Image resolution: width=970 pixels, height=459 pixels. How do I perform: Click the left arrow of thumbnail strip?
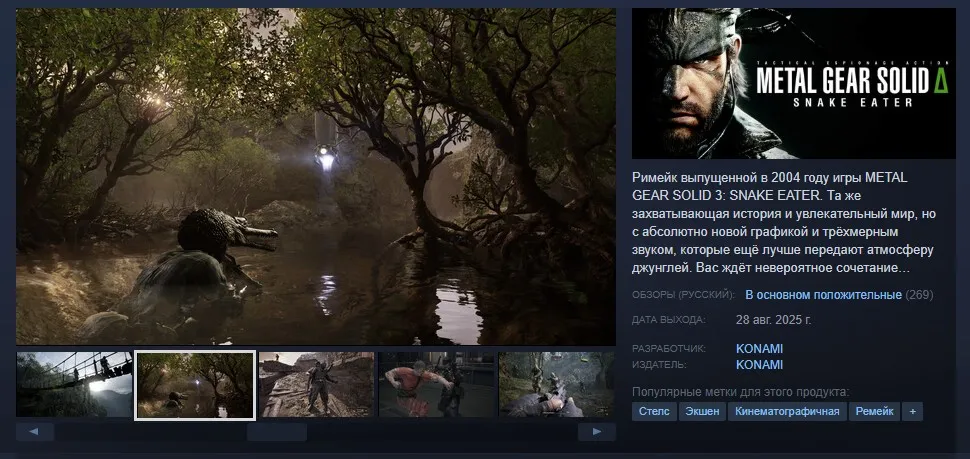35,432
